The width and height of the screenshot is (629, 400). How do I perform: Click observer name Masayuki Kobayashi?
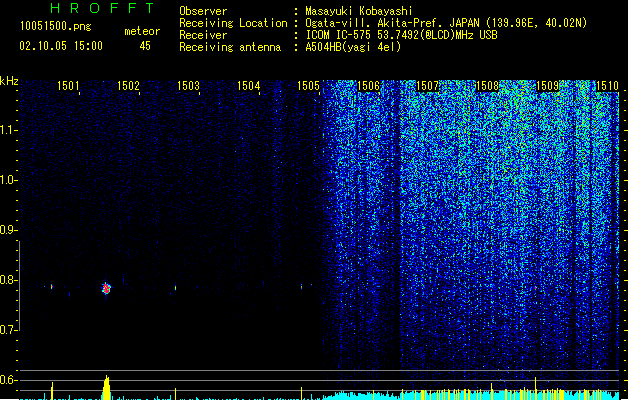pos(359,11)
